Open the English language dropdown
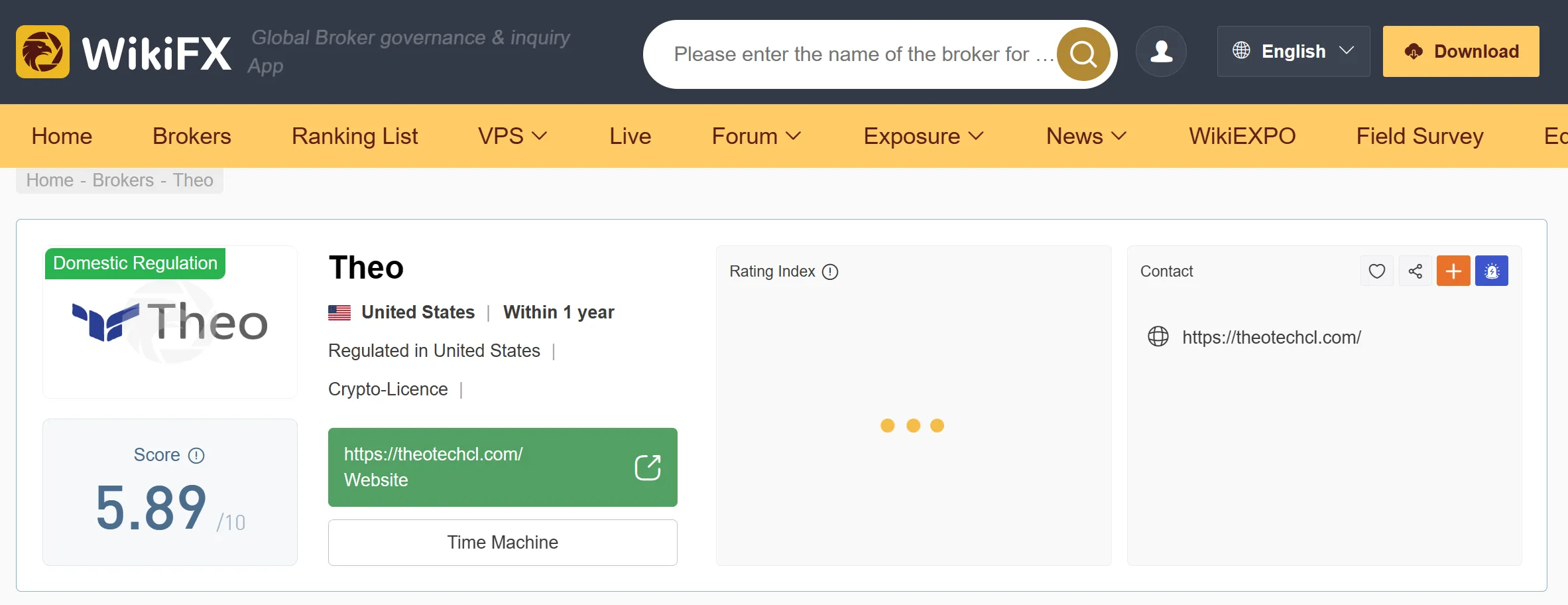 (1294, 52)
